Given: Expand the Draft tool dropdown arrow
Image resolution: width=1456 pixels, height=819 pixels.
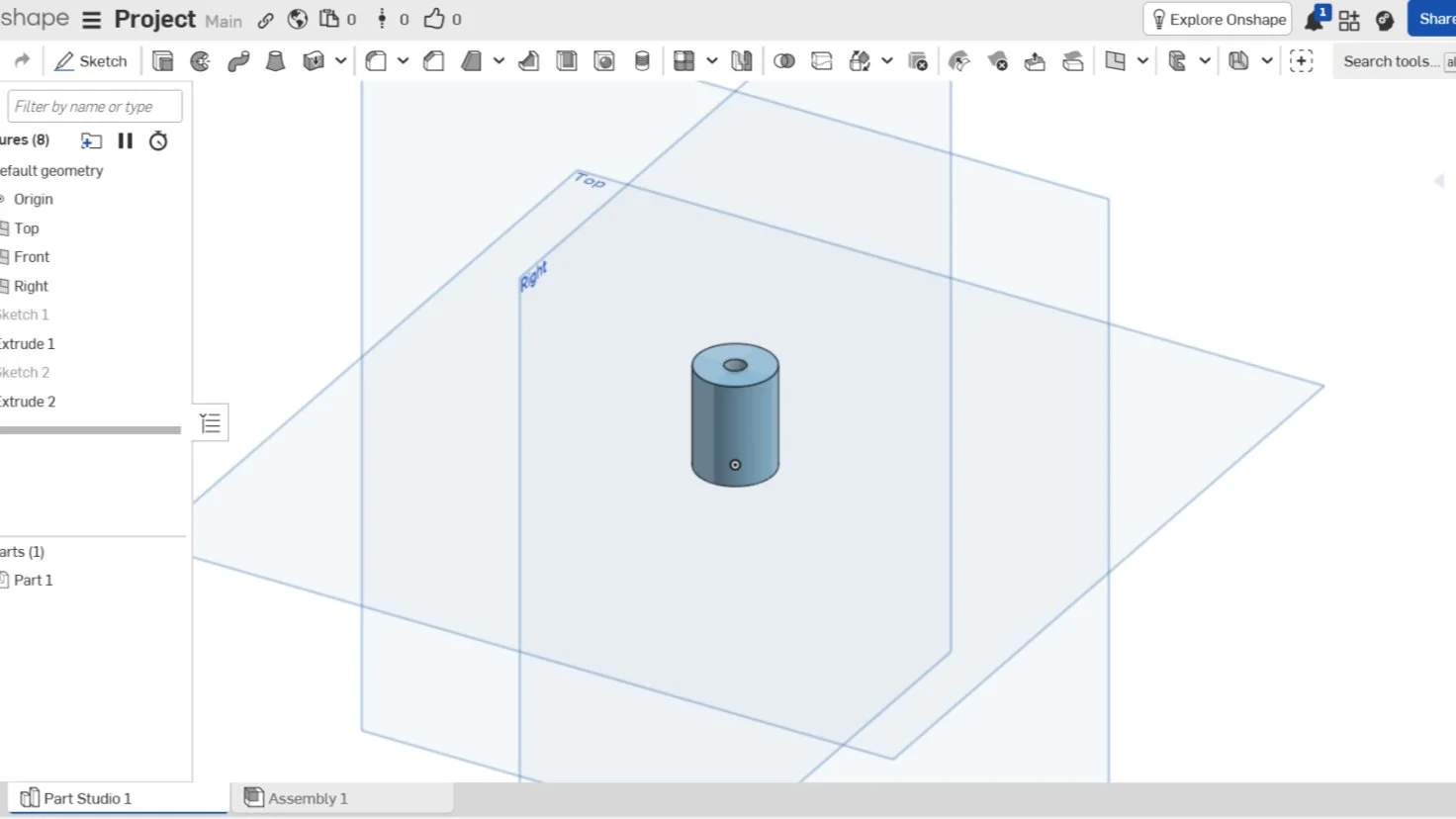Looking at the screenshot, I should click(x=499, y=61).
